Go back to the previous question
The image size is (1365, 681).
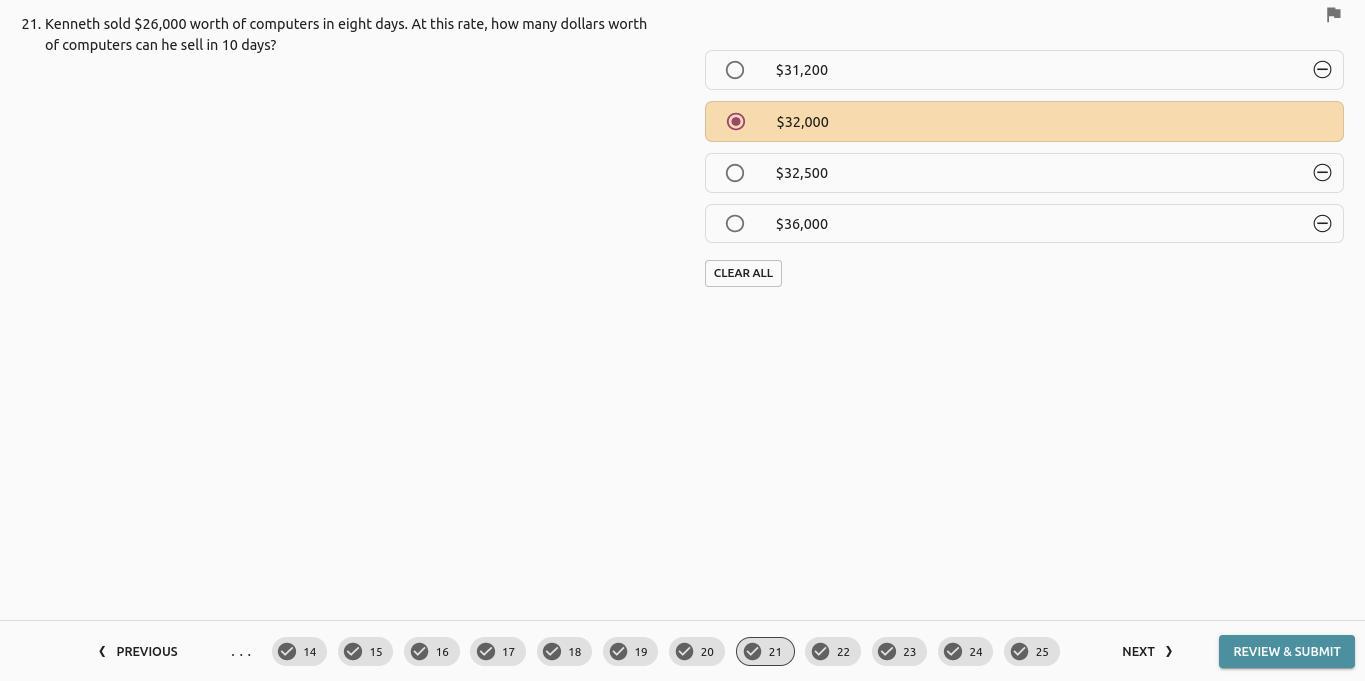(x=138, y=652)
